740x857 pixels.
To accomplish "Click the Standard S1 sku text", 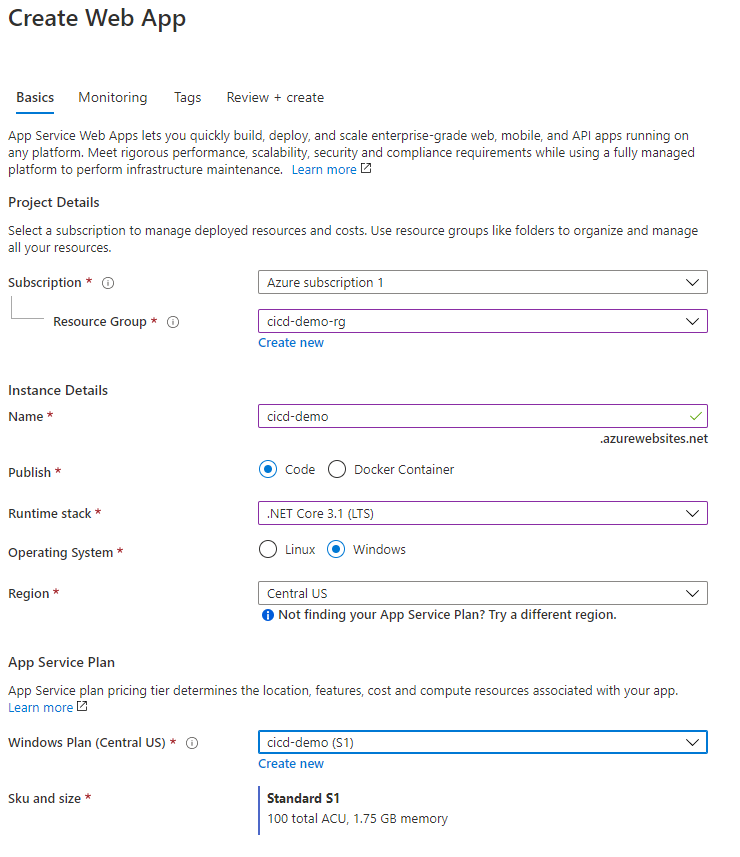I will 303,799.
